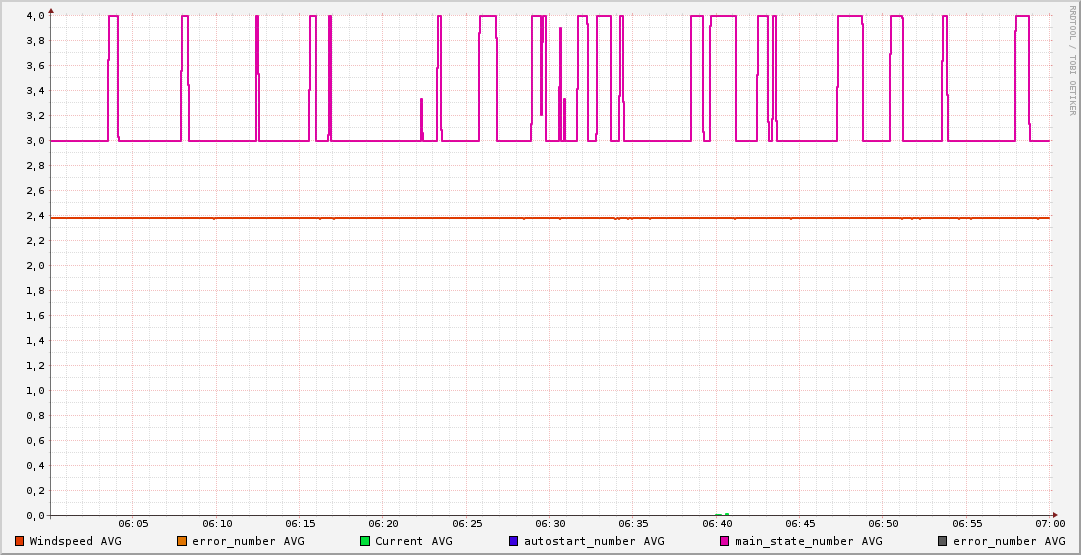Select the Windspeed AVG legend label
This screenshot has width=1081, height=555.
click(75, 541)
